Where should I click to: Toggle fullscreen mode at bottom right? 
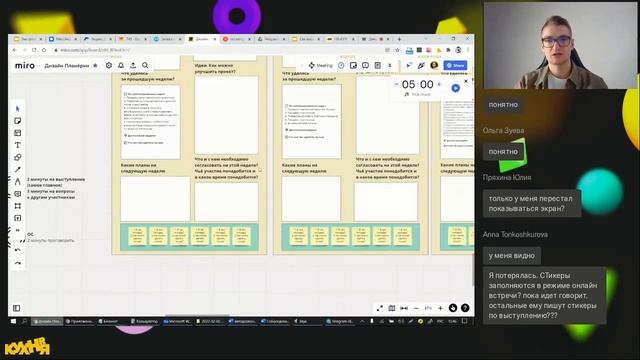click(380, 308)
